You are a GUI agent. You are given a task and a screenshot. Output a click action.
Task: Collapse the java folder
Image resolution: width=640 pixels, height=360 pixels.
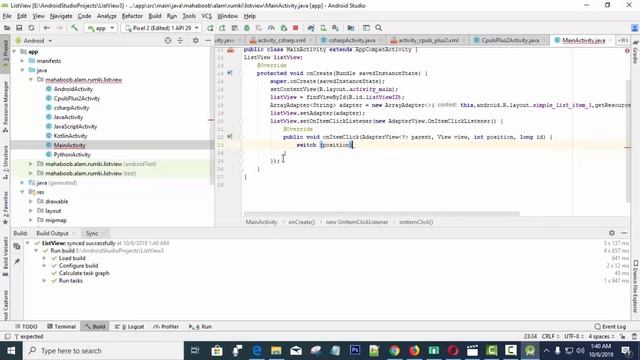coord(22,70)
